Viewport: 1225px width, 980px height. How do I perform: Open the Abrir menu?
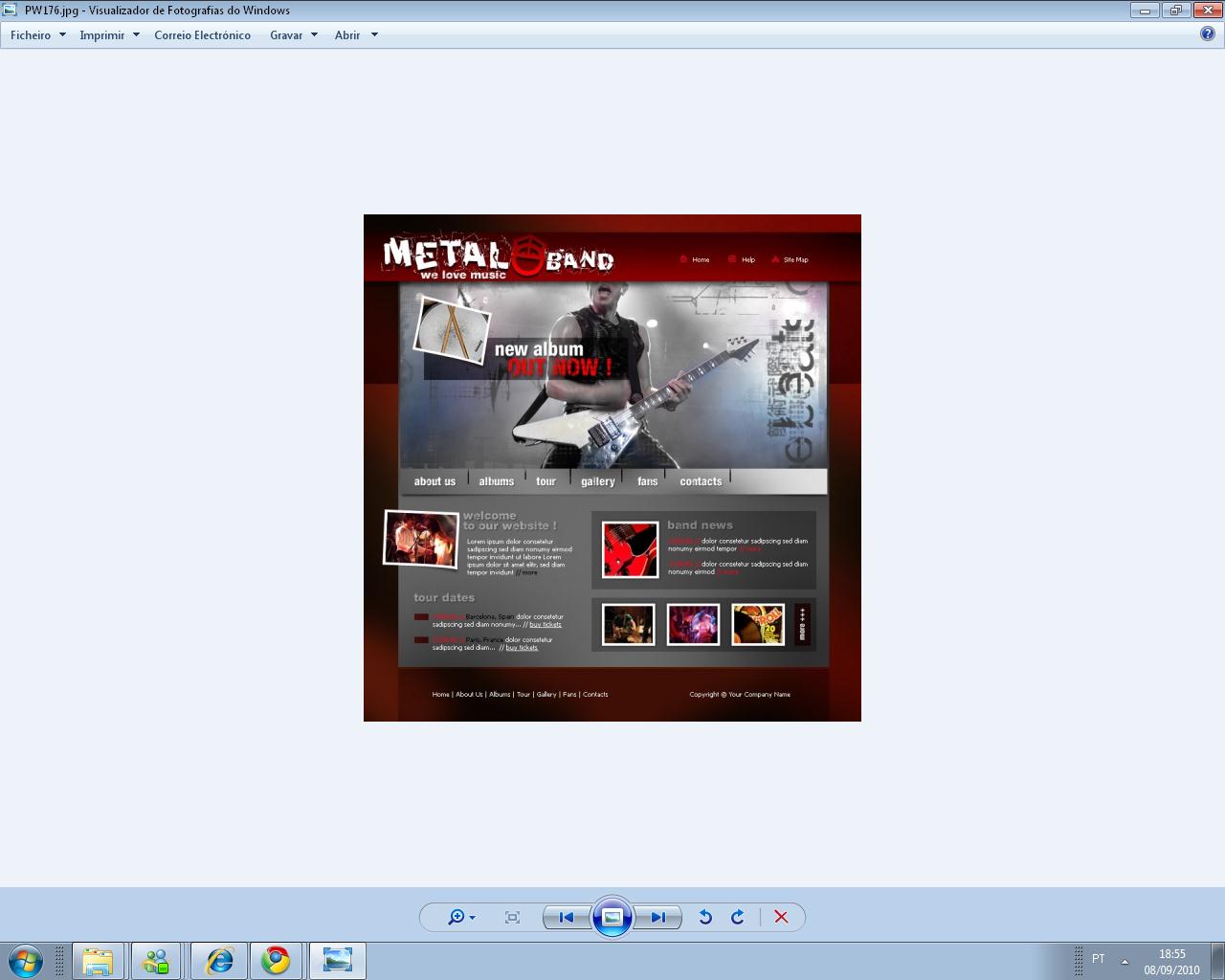click(356, 35)
